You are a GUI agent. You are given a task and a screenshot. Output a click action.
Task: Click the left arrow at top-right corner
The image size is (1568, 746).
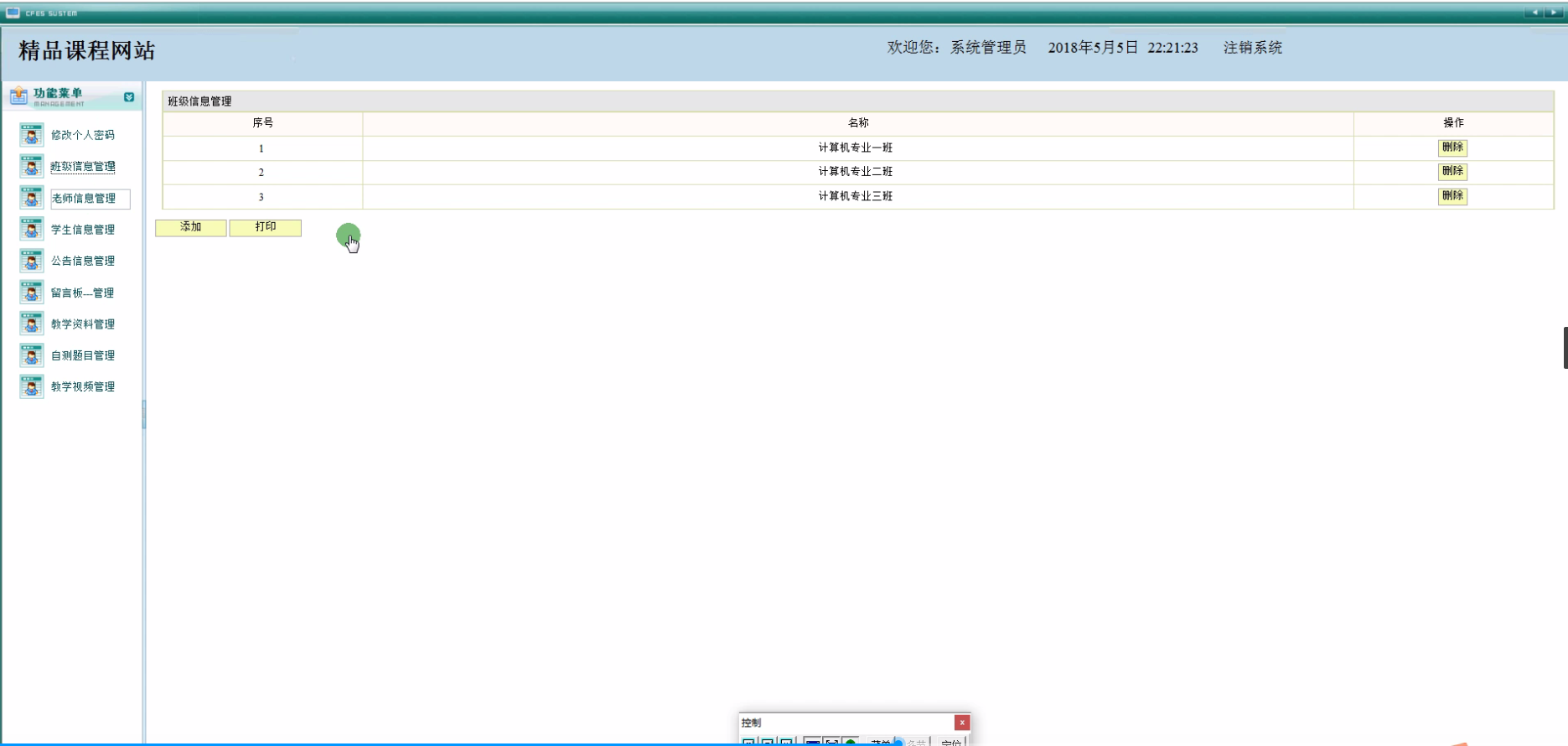point(1534,13)
